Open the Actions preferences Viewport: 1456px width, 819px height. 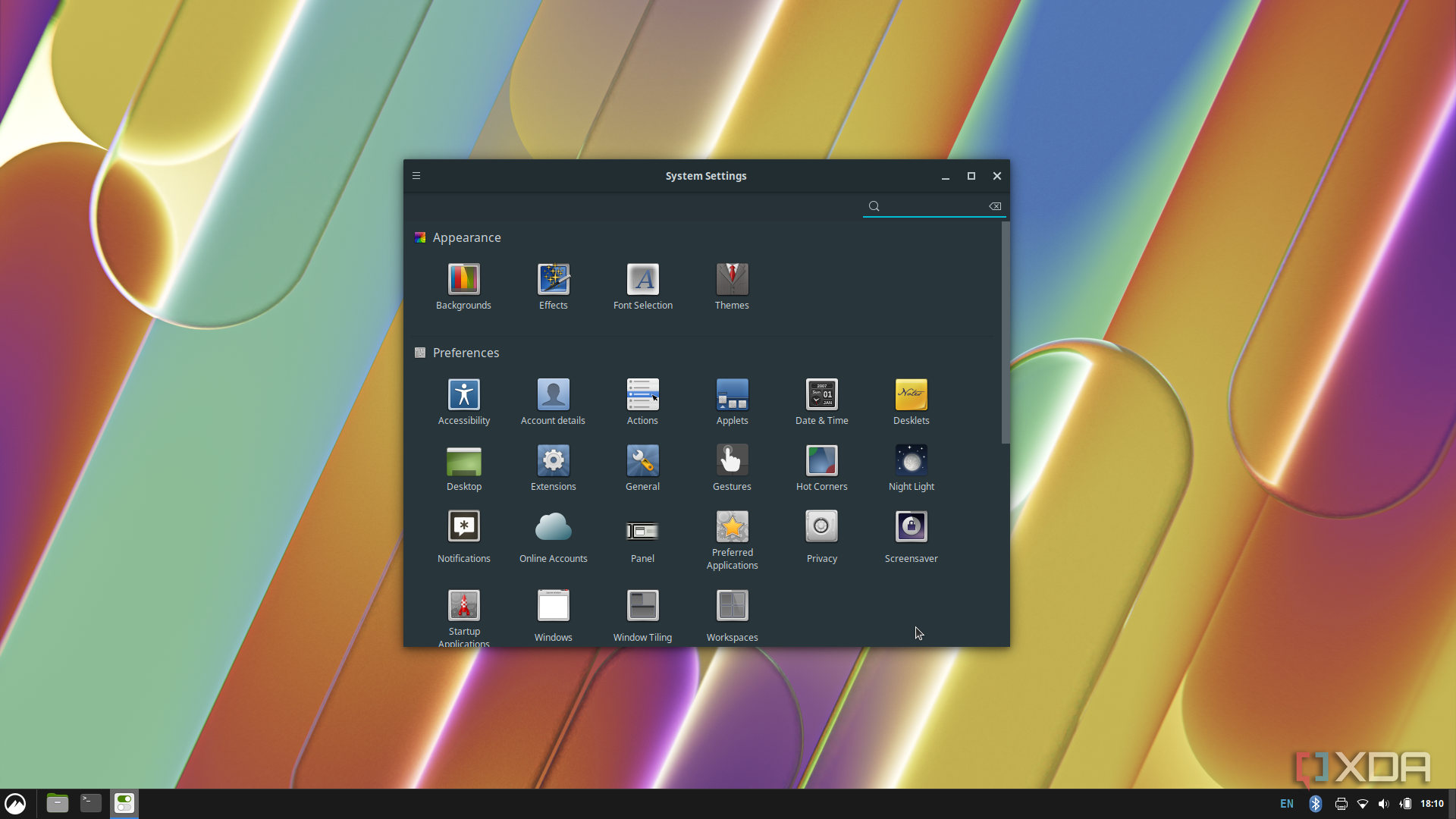(642, 402)
